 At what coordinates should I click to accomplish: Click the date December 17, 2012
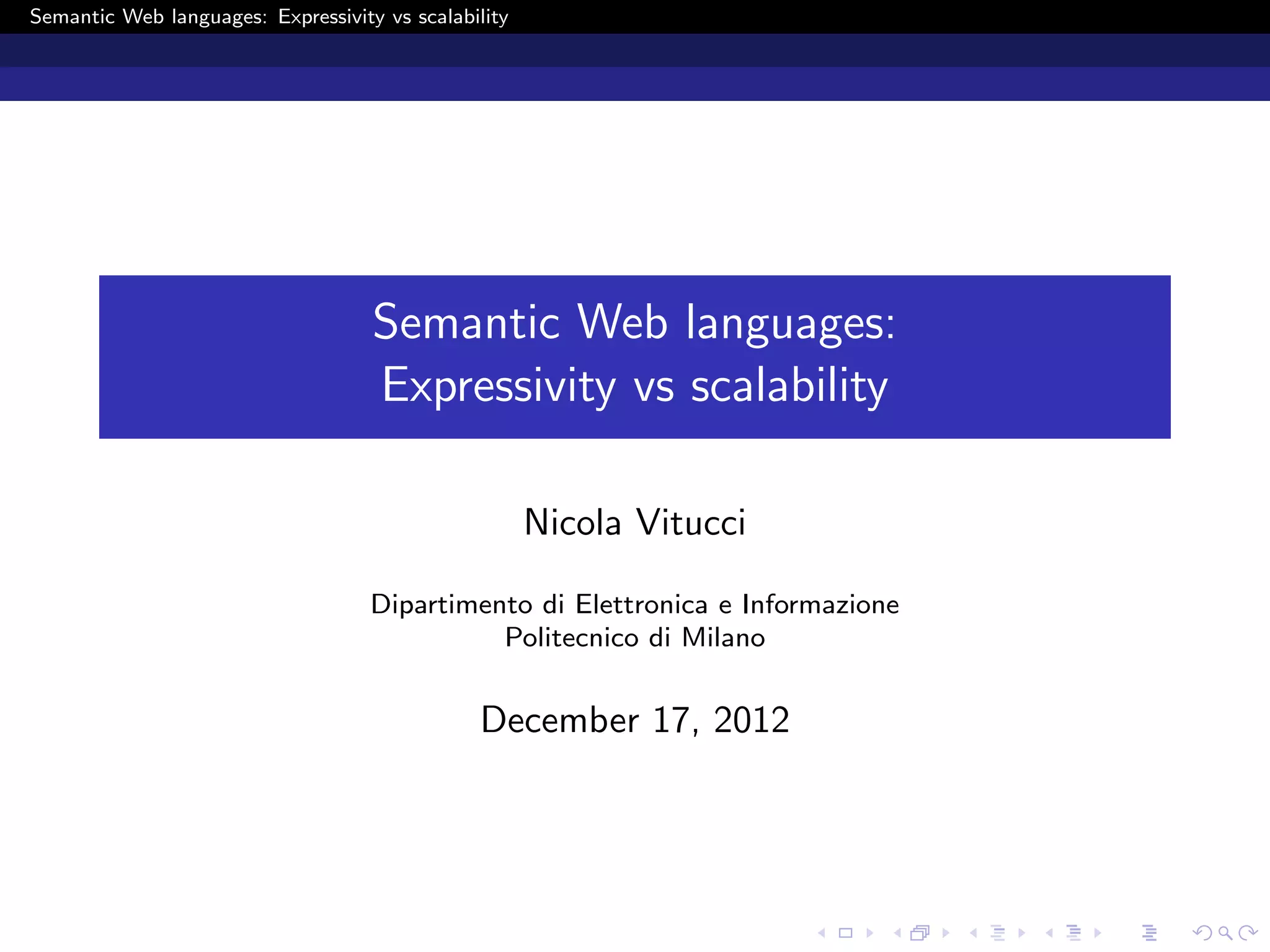(635, 720)
